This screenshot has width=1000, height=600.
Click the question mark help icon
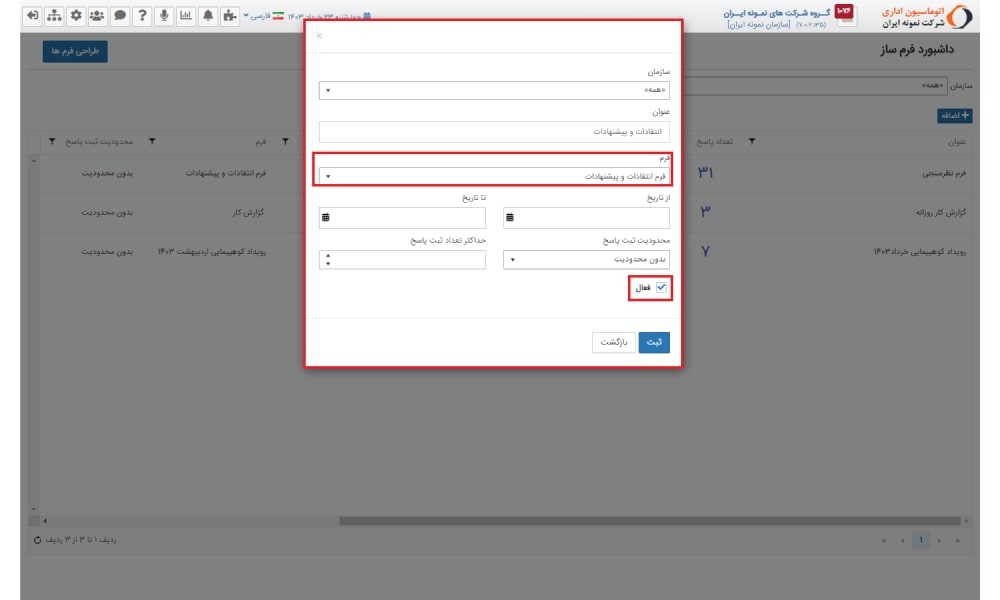[x=142, y=16]
